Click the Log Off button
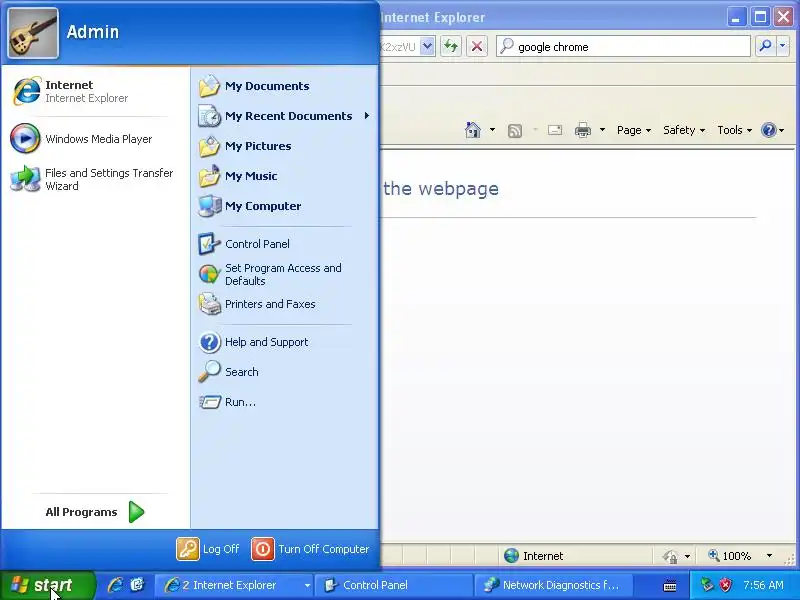The height and width of the screenshot is (600, 800). pyautogui.click(x=208, y=549)
